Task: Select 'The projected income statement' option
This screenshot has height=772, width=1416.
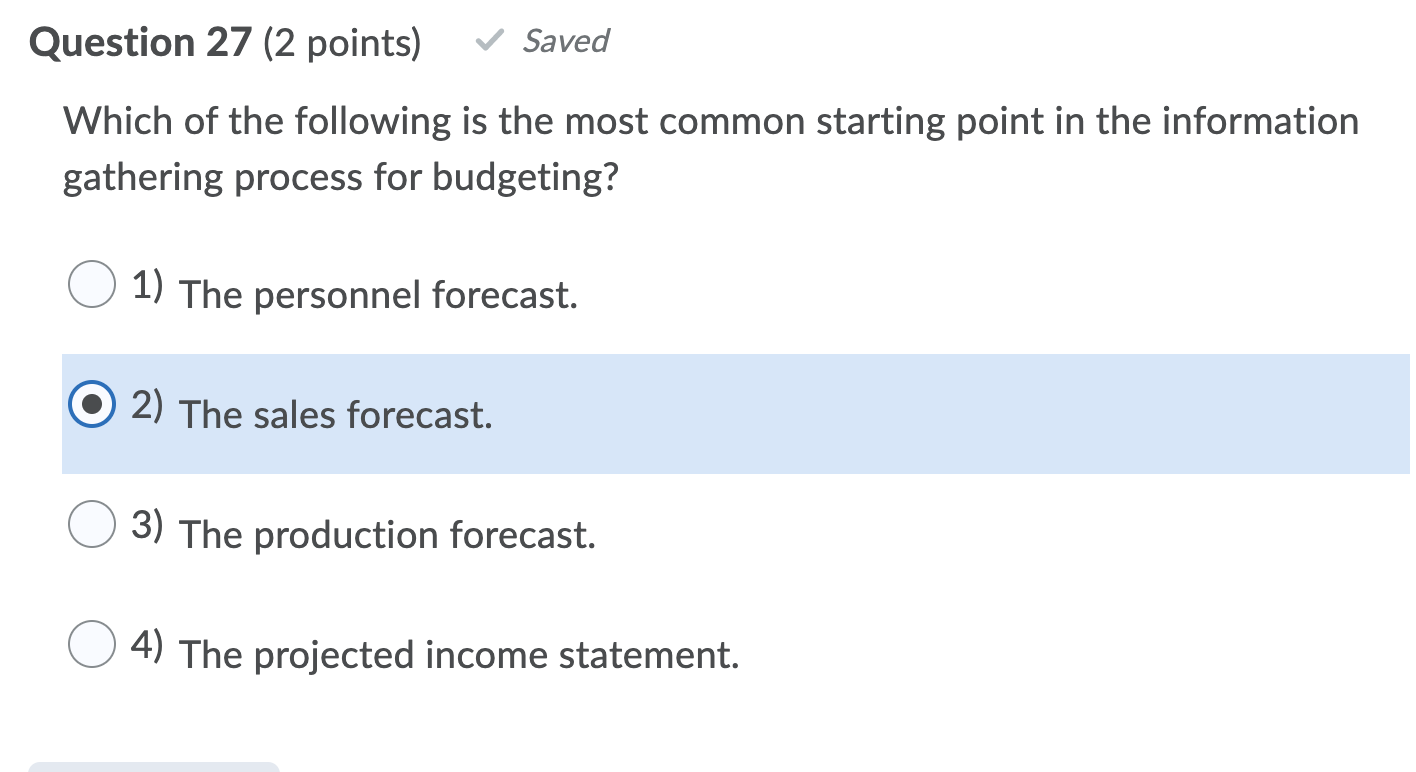Action: coord(91,645)
